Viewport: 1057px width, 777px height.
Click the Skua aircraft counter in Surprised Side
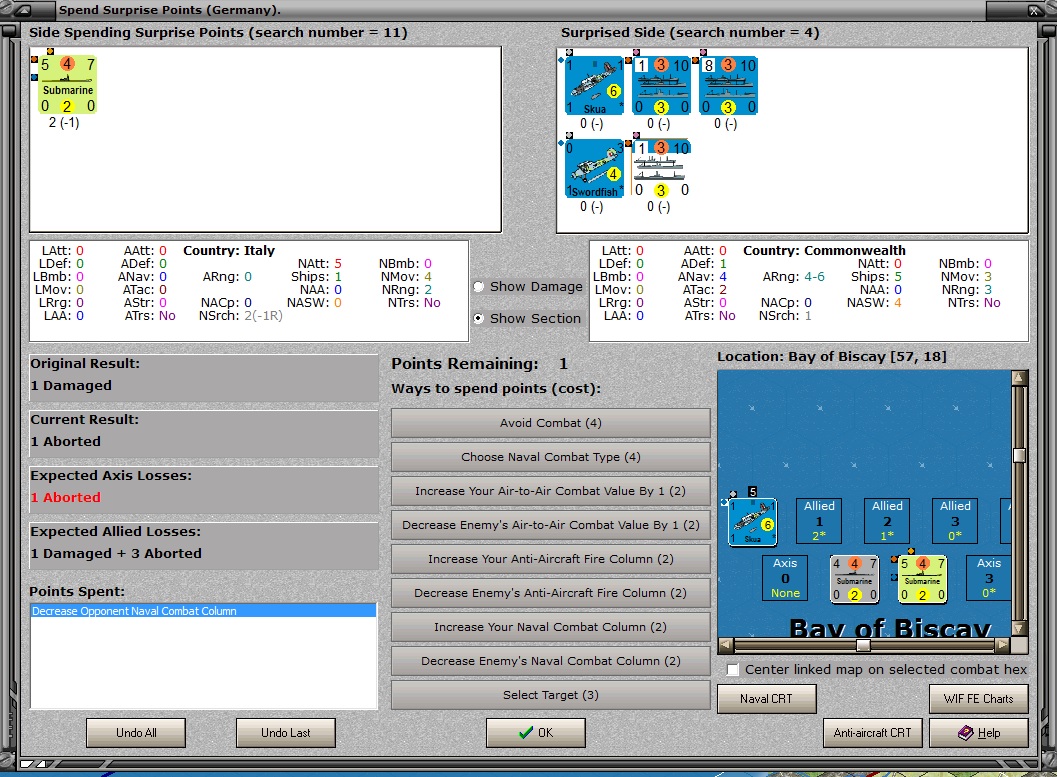point(594,86)
